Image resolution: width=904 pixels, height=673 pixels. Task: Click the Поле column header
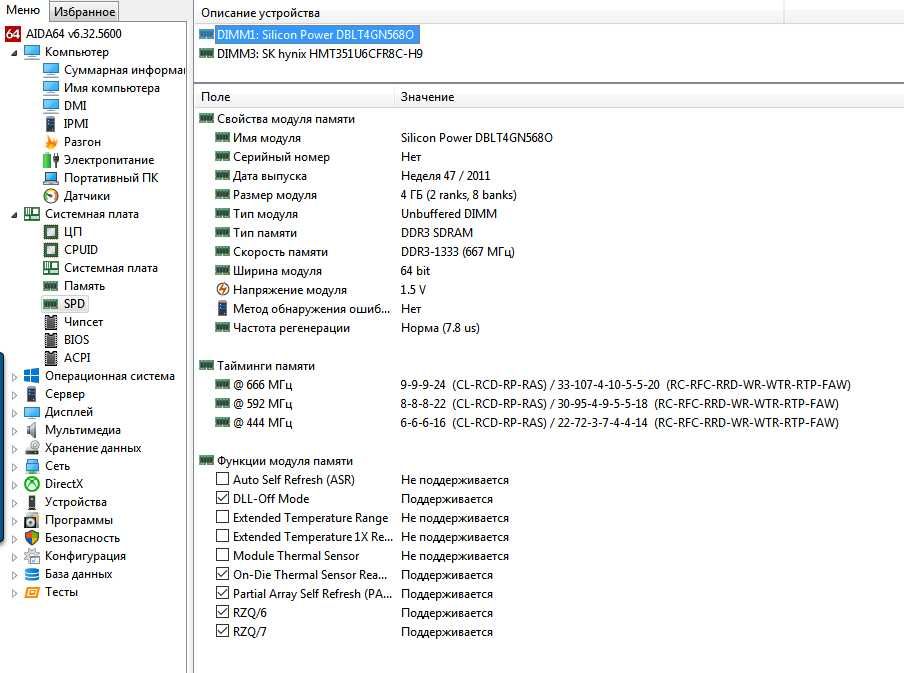[294, 97]
